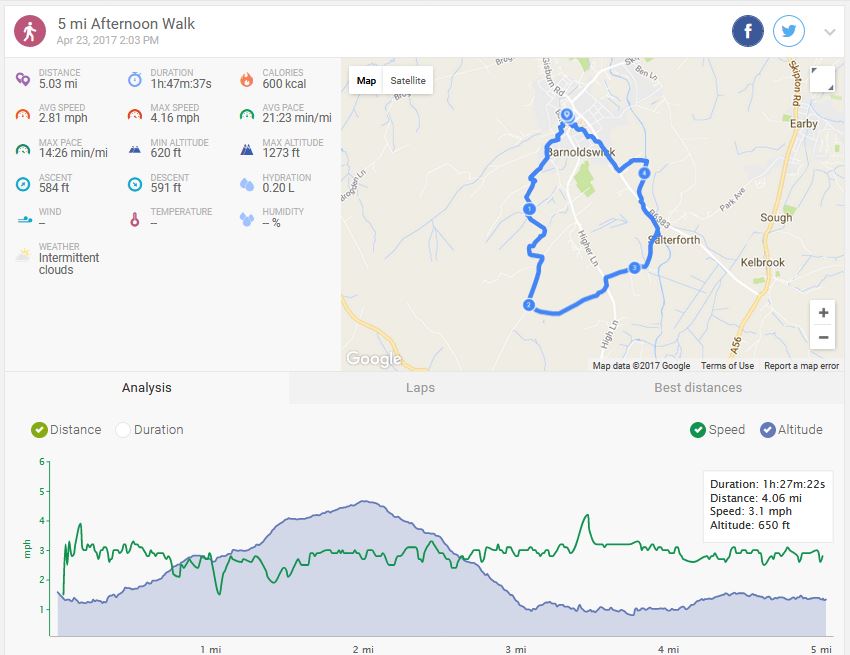Toggle the Altitude graph checkbox

click(x=768, y=430)
